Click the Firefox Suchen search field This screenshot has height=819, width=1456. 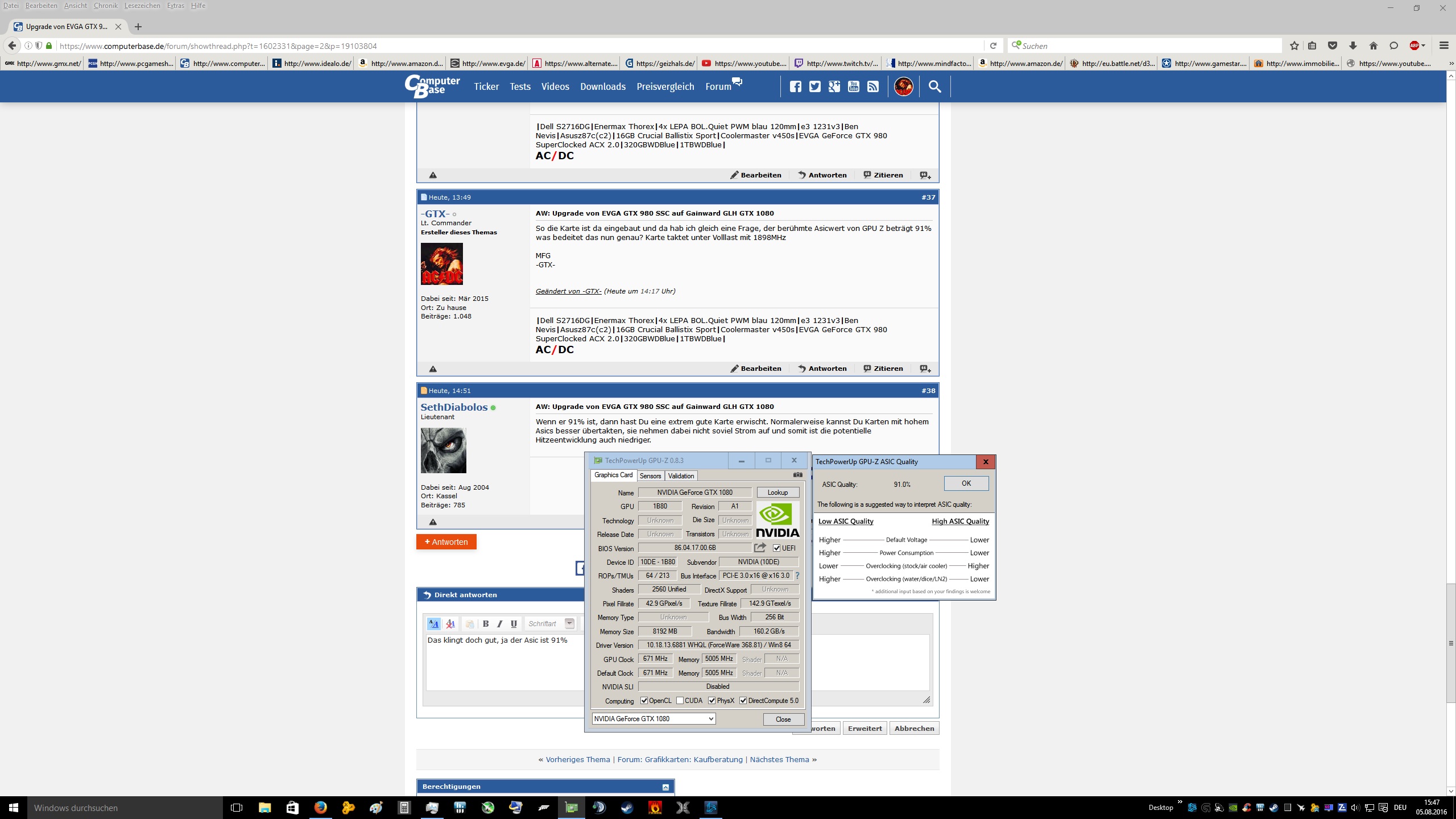[x=1145, y=46]
